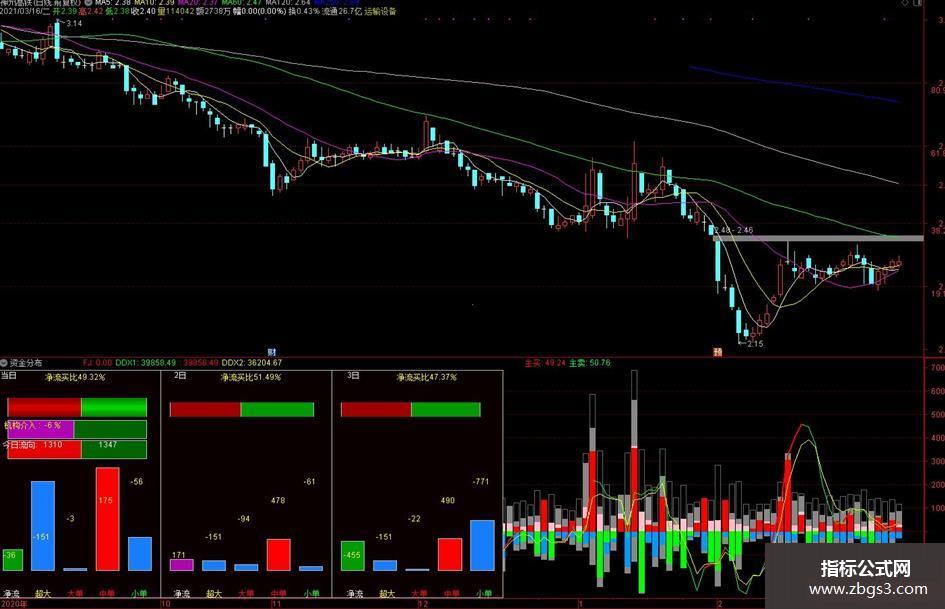Jump to month 11 on the time axis
Screen dimensions: 945x609
(x=277, y=604)
